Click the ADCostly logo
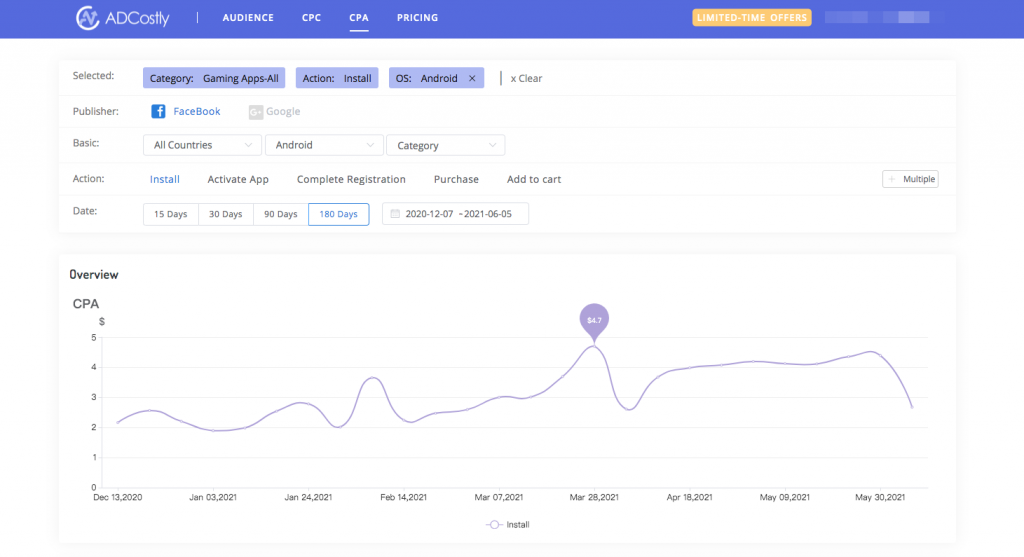1024x557 pixels. tap(122, 18)
